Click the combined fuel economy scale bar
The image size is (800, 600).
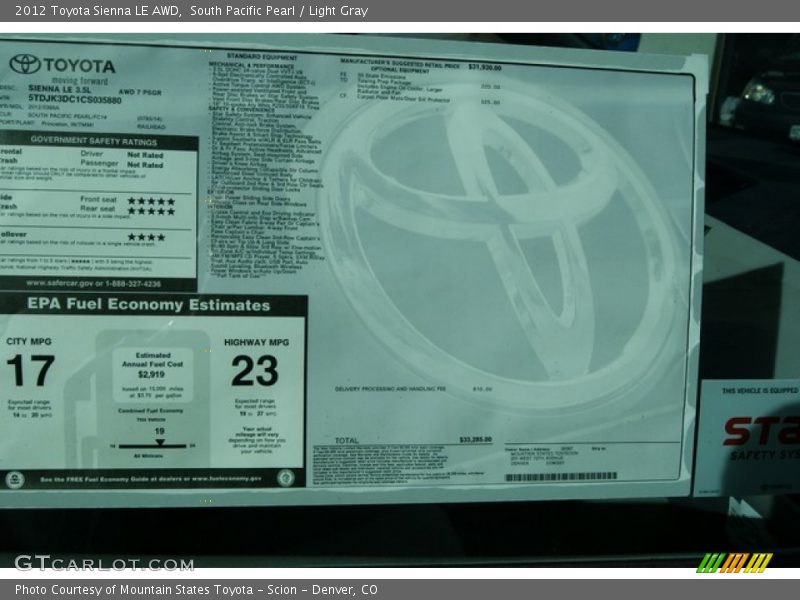click(x=152, y=445)
